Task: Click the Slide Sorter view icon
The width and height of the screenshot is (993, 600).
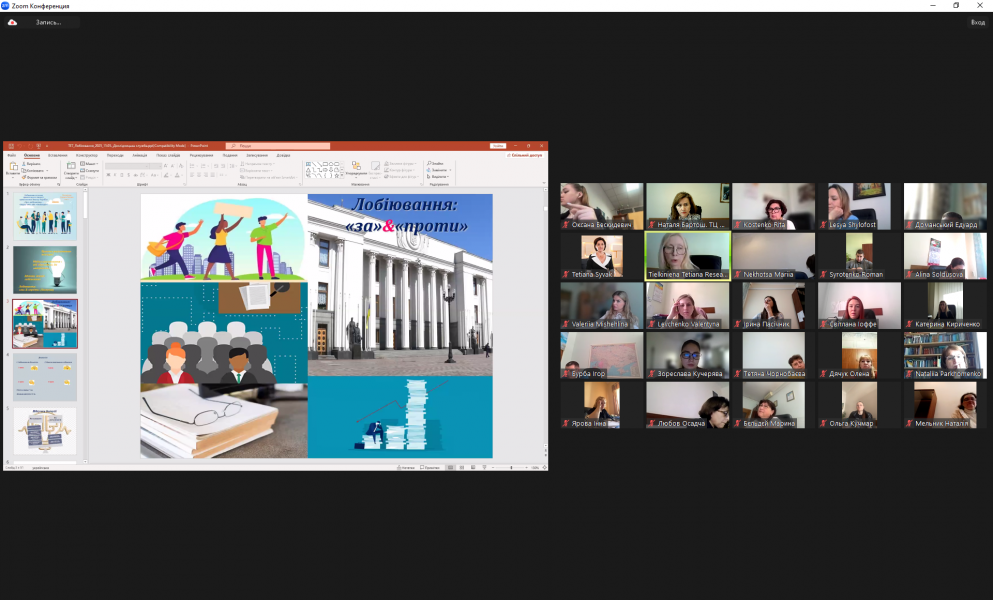Action: coord(461,467)
